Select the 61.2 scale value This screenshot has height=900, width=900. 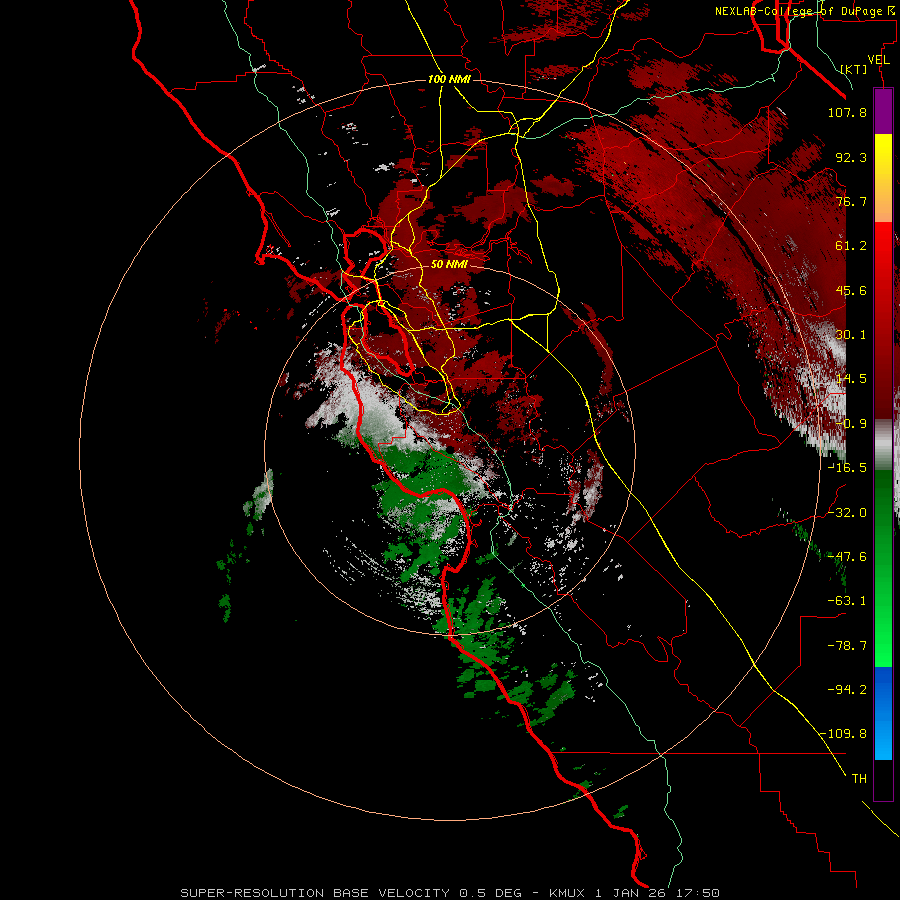851,246
